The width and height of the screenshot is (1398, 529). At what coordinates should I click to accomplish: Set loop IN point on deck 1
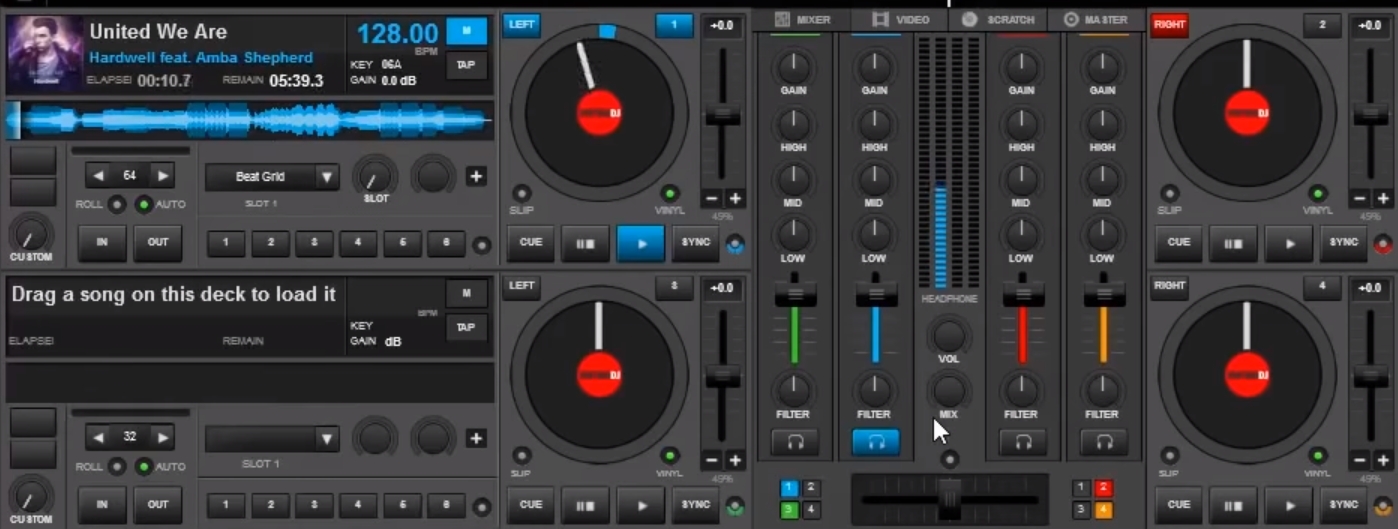click(x=102, y=243)
